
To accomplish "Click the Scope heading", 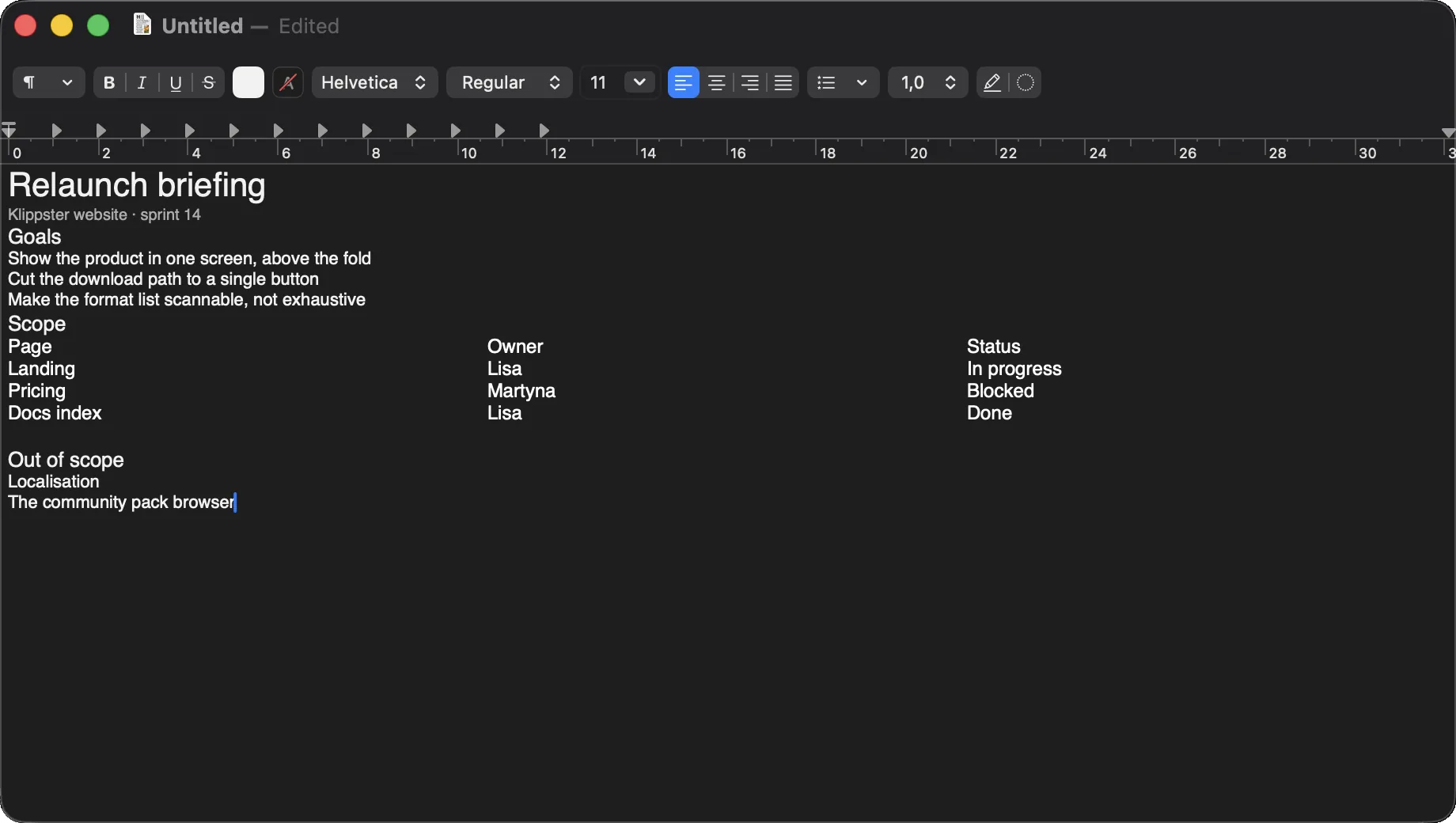I will (37, 324).
